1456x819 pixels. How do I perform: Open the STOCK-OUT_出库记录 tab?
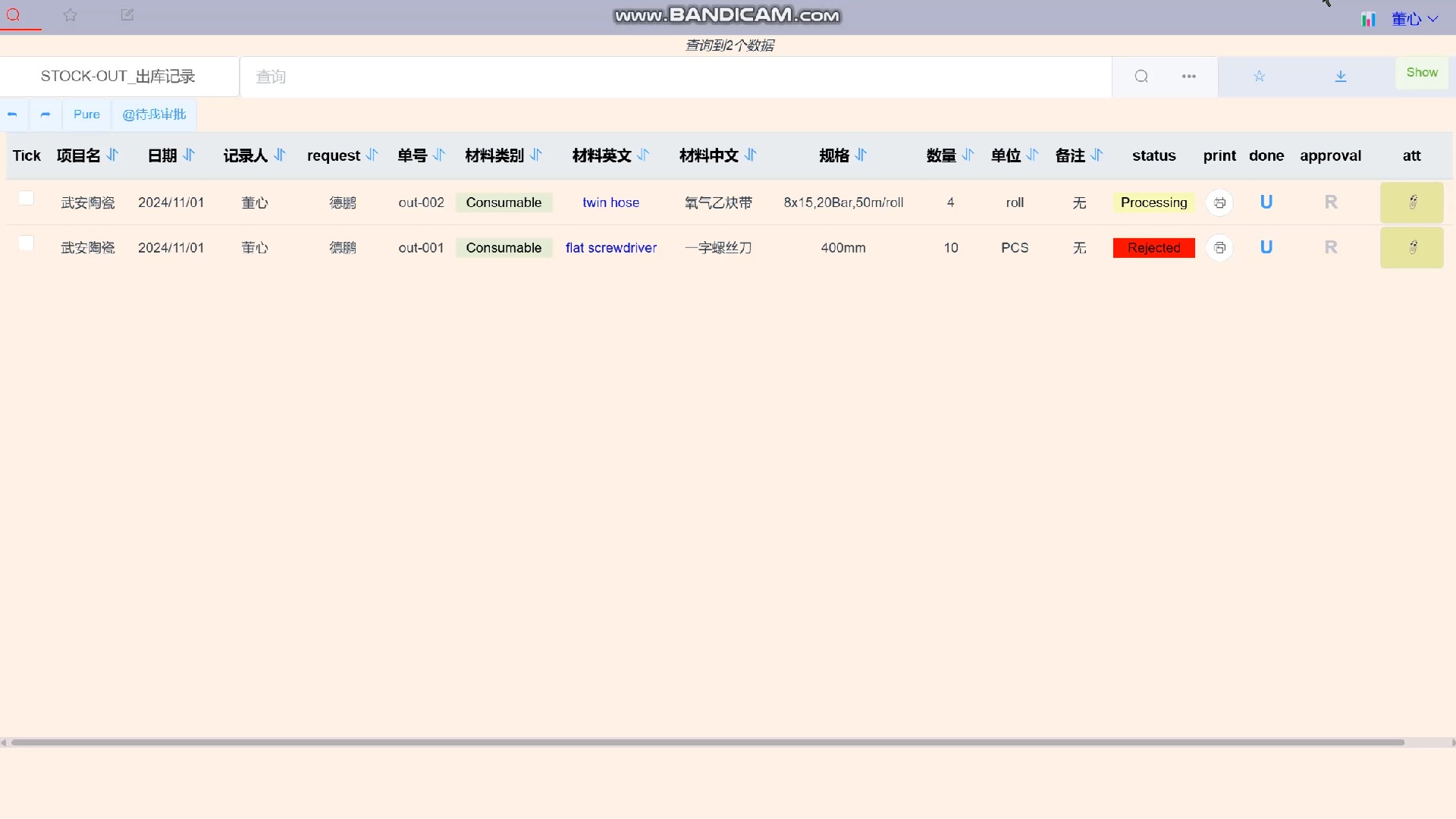click(x=118, y=77)
